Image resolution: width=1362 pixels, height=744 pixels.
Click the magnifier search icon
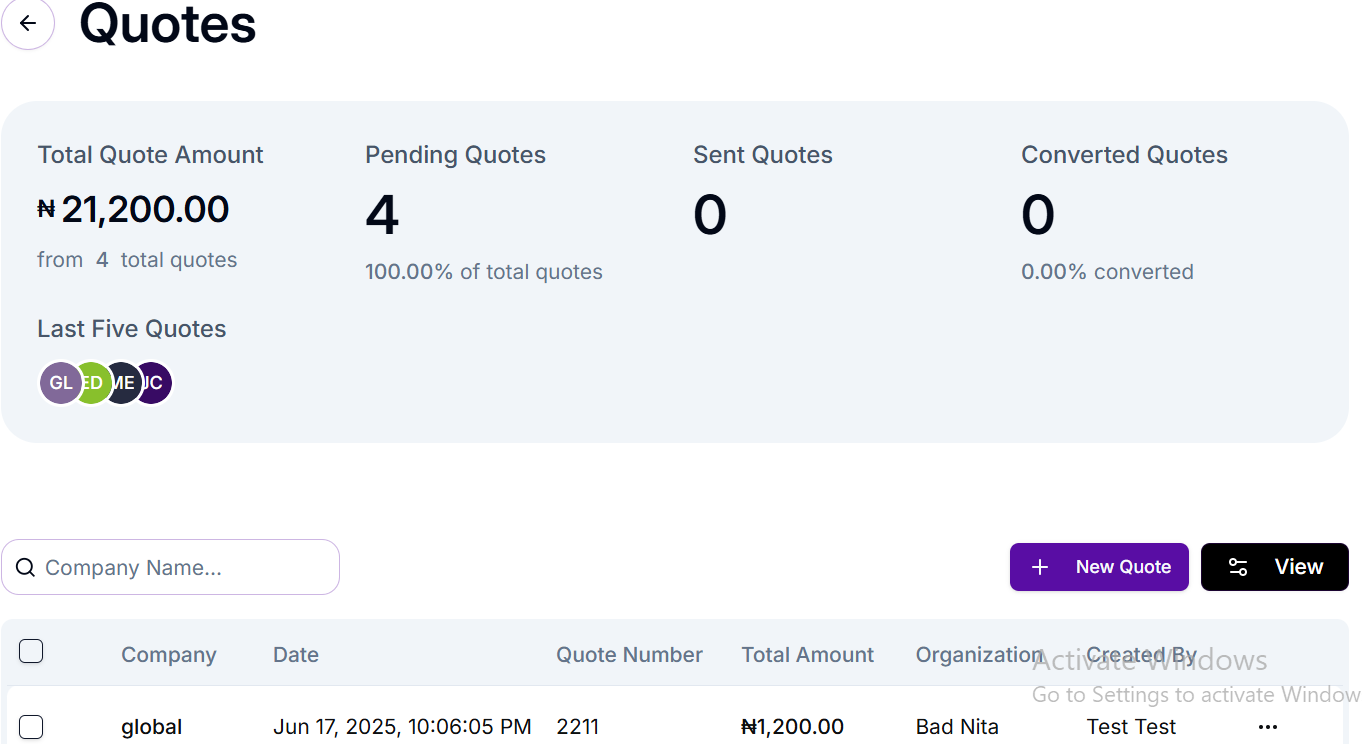[25, 568]
